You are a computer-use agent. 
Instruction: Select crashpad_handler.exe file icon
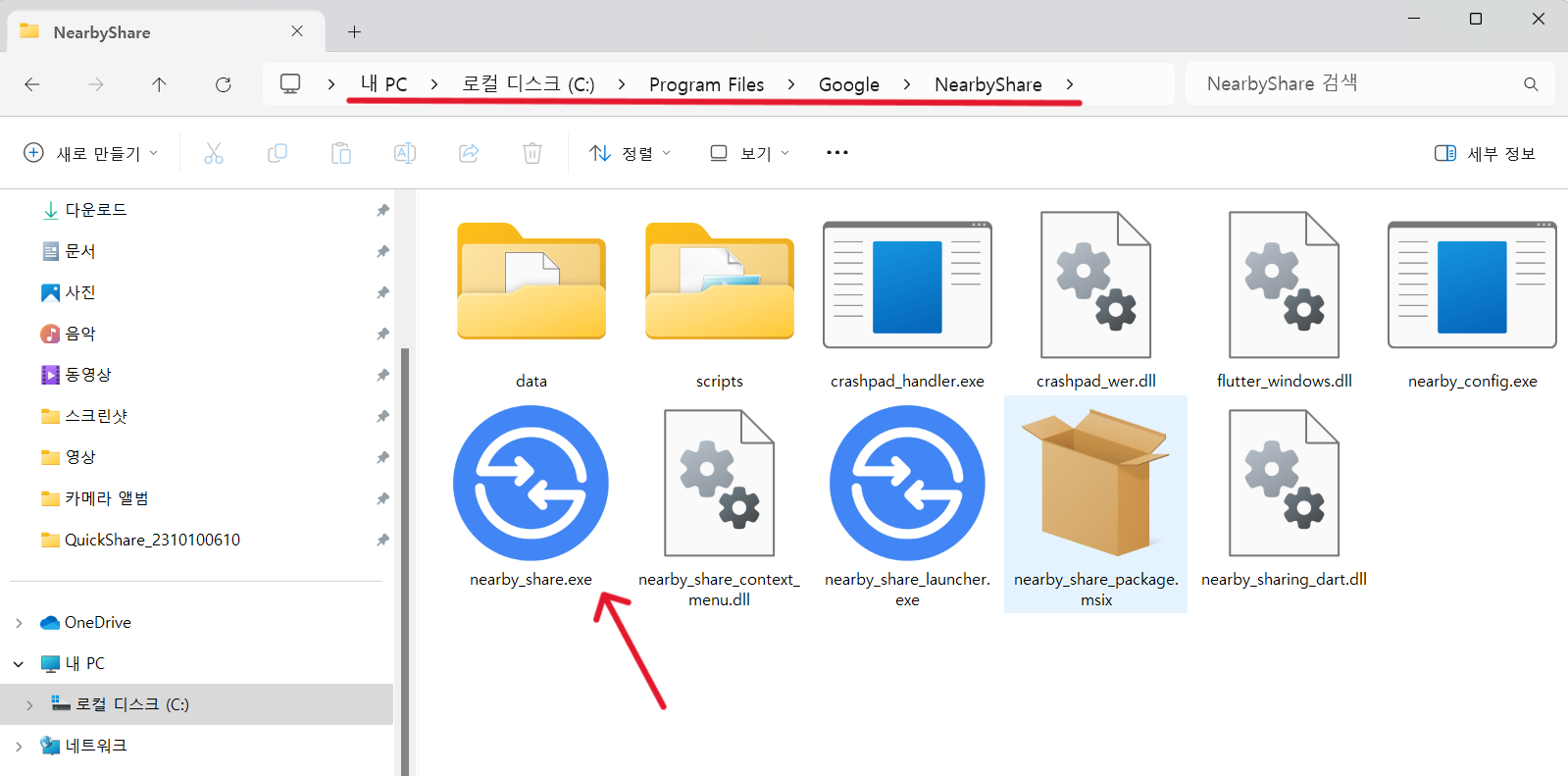click(907, 285)
